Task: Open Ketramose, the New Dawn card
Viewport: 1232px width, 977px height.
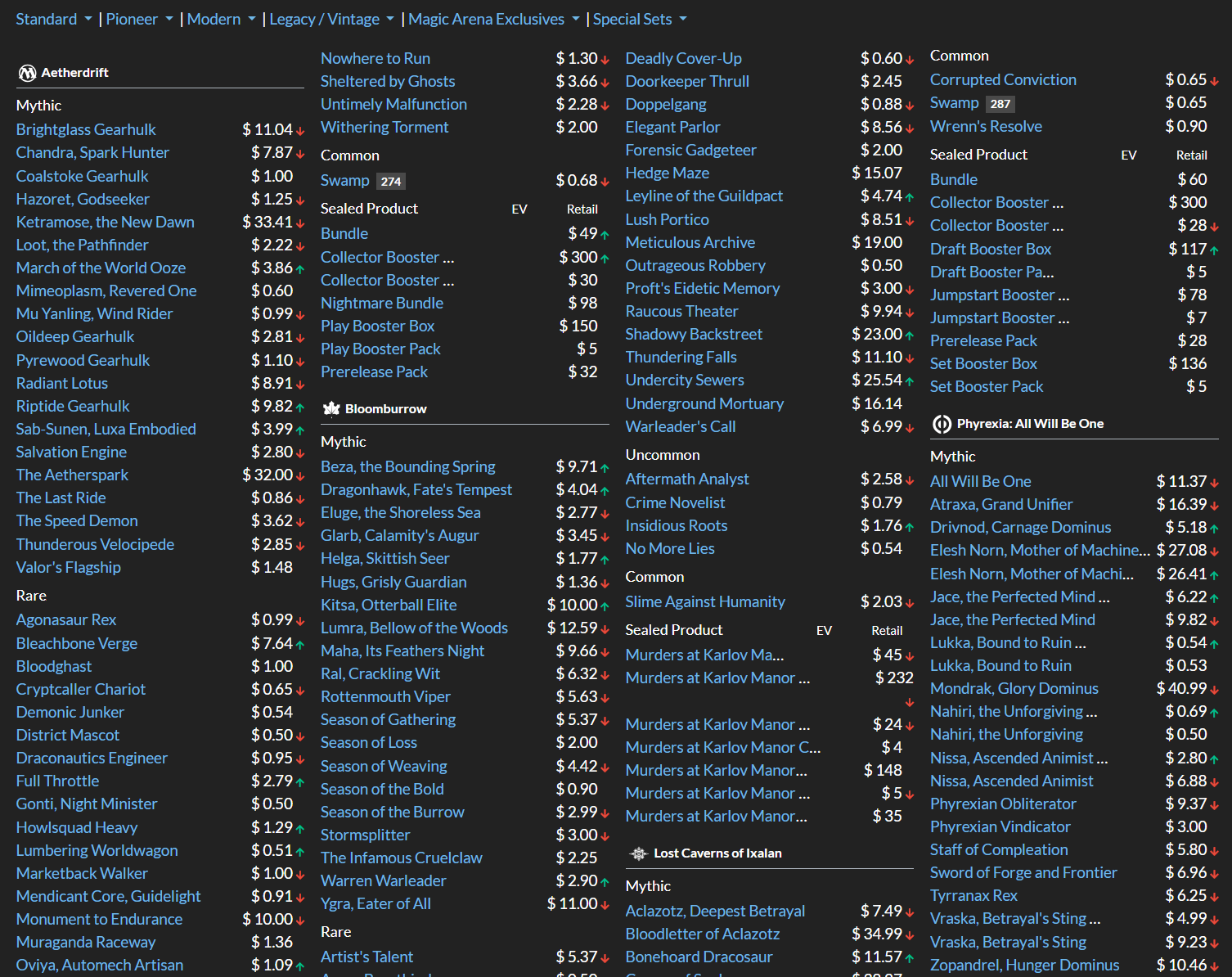Action: coord(106,222)
